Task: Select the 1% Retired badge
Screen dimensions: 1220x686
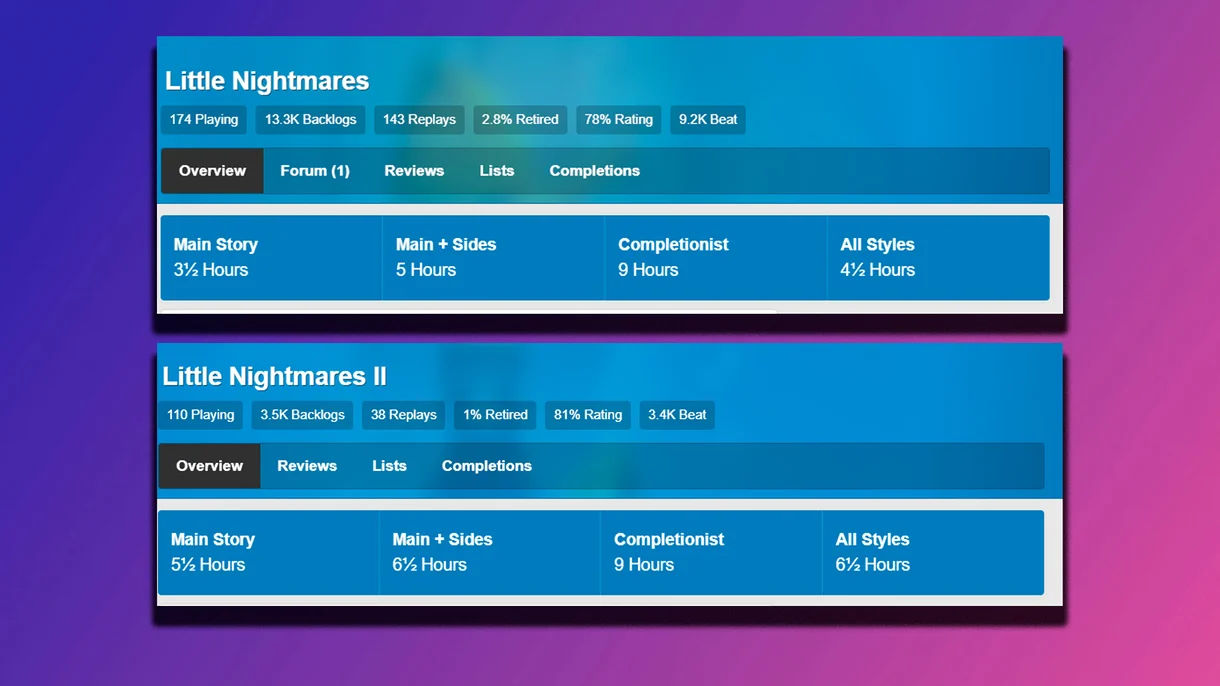Action: pyautogui.click(x=495, y=415)
